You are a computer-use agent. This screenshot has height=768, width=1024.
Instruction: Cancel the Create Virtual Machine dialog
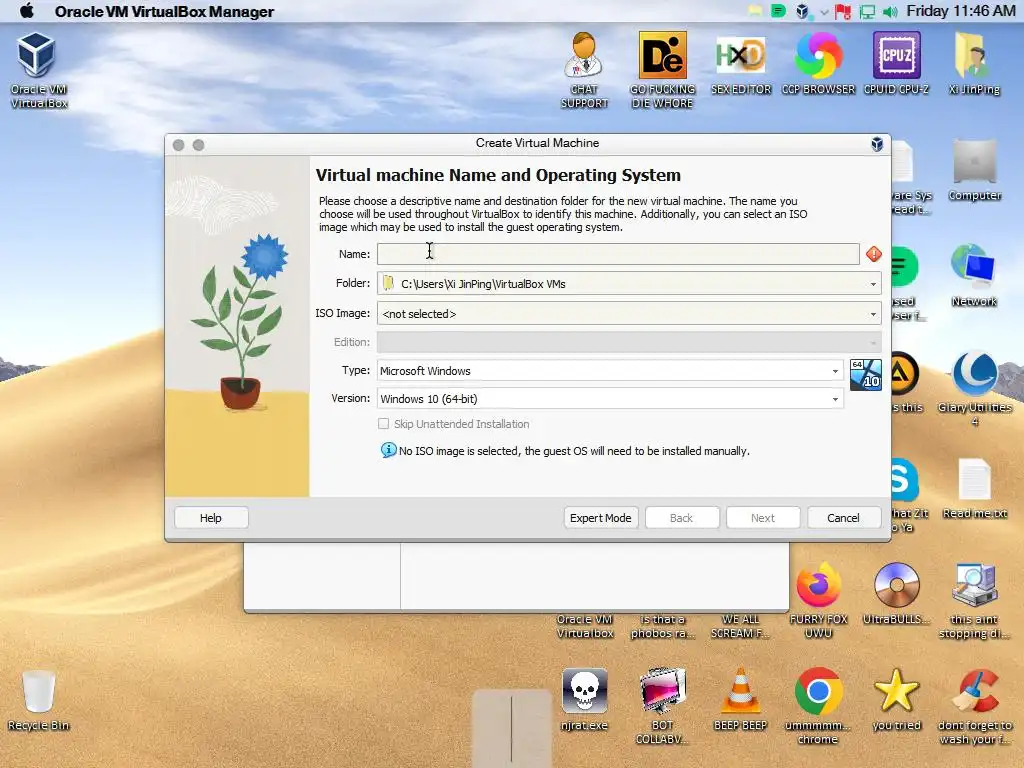(844, 518)
